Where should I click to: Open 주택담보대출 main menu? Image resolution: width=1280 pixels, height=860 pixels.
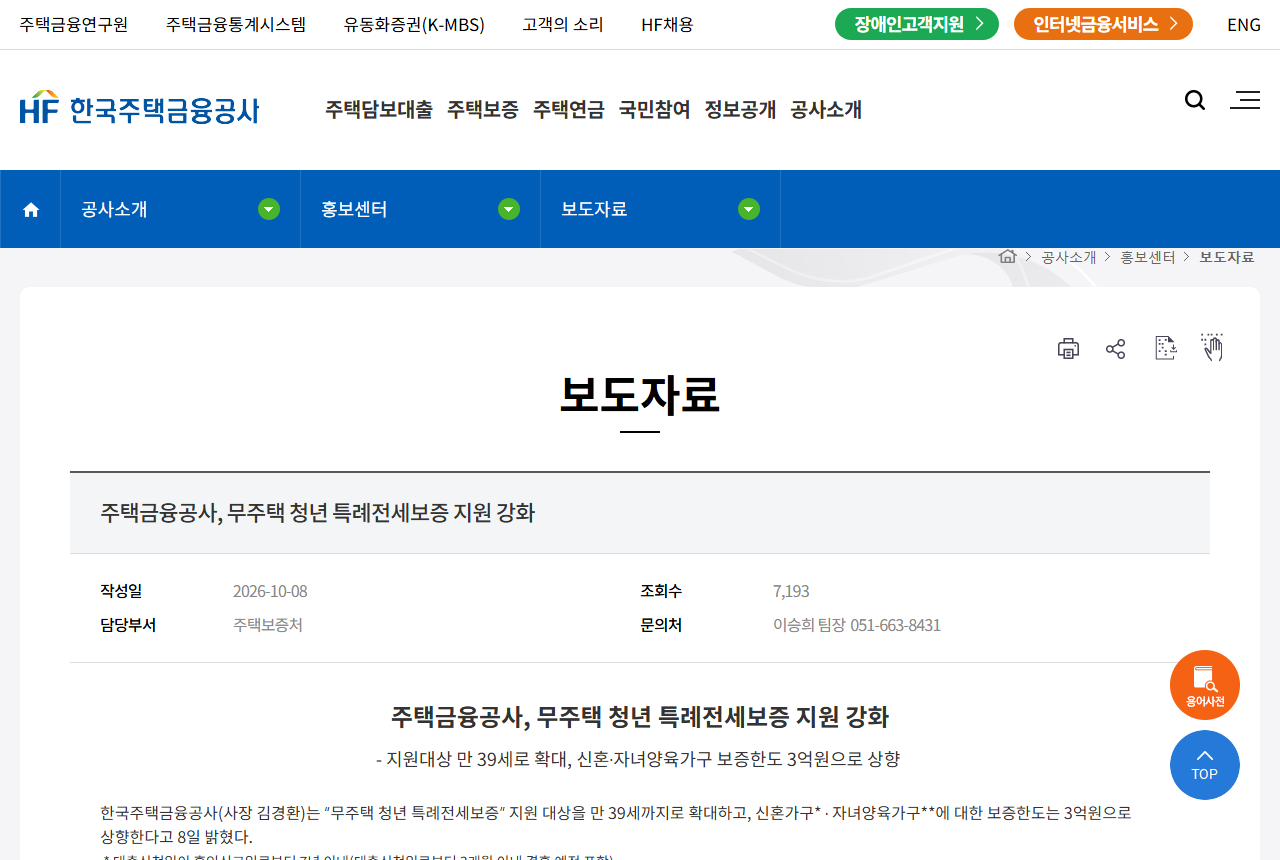point(379,109)
